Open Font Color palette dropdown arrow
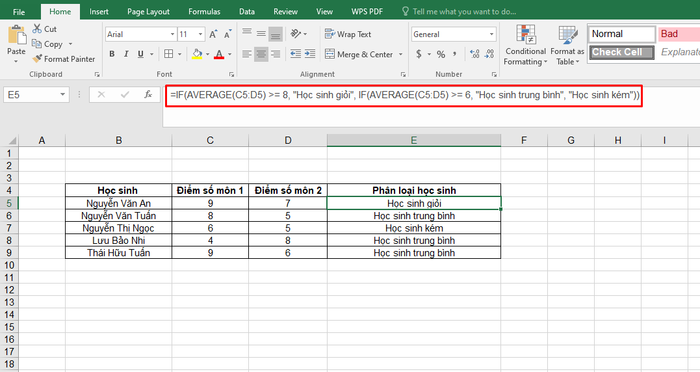This screenshot has height=372, width=700. (229, 54)
